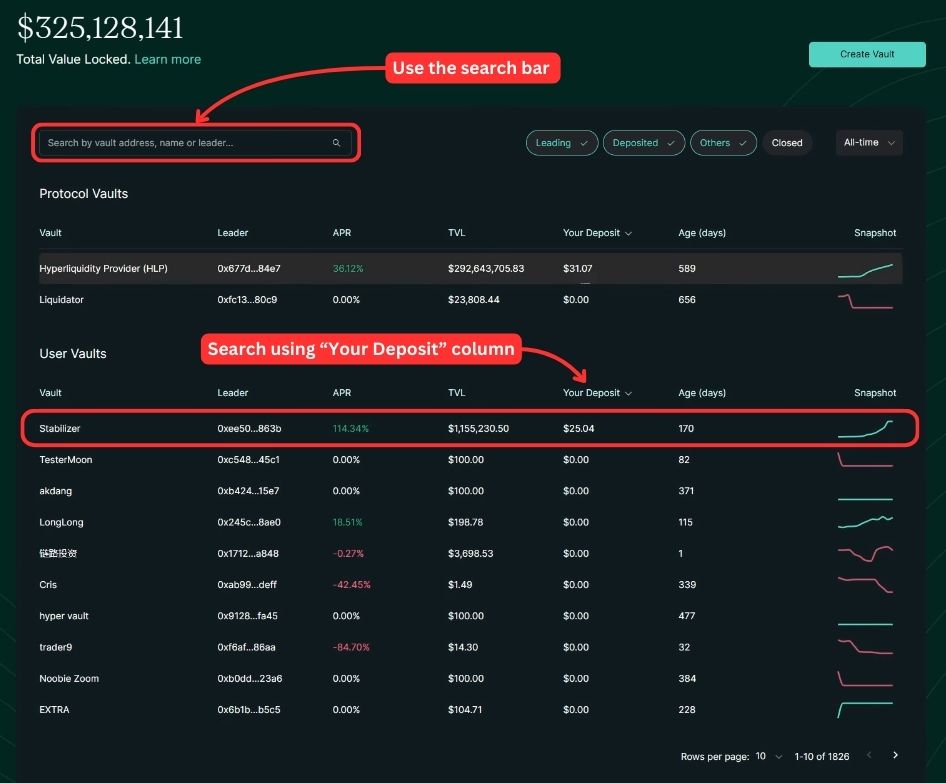946x783 pixels.
Task: Open EXTRA snapshot chart
Action: tap(865, 709)
